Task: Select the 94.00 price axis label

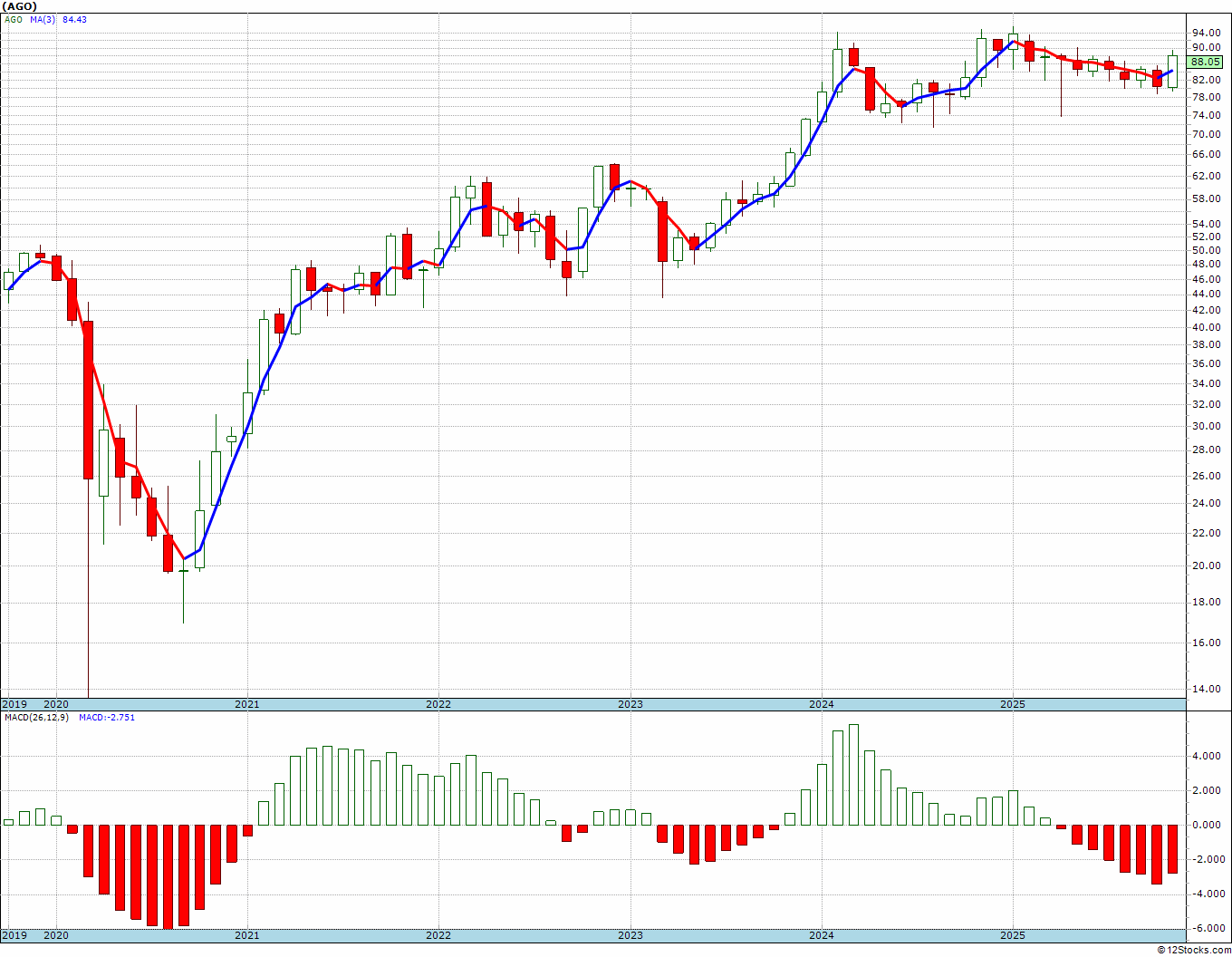Action: tap(1206, 32)
